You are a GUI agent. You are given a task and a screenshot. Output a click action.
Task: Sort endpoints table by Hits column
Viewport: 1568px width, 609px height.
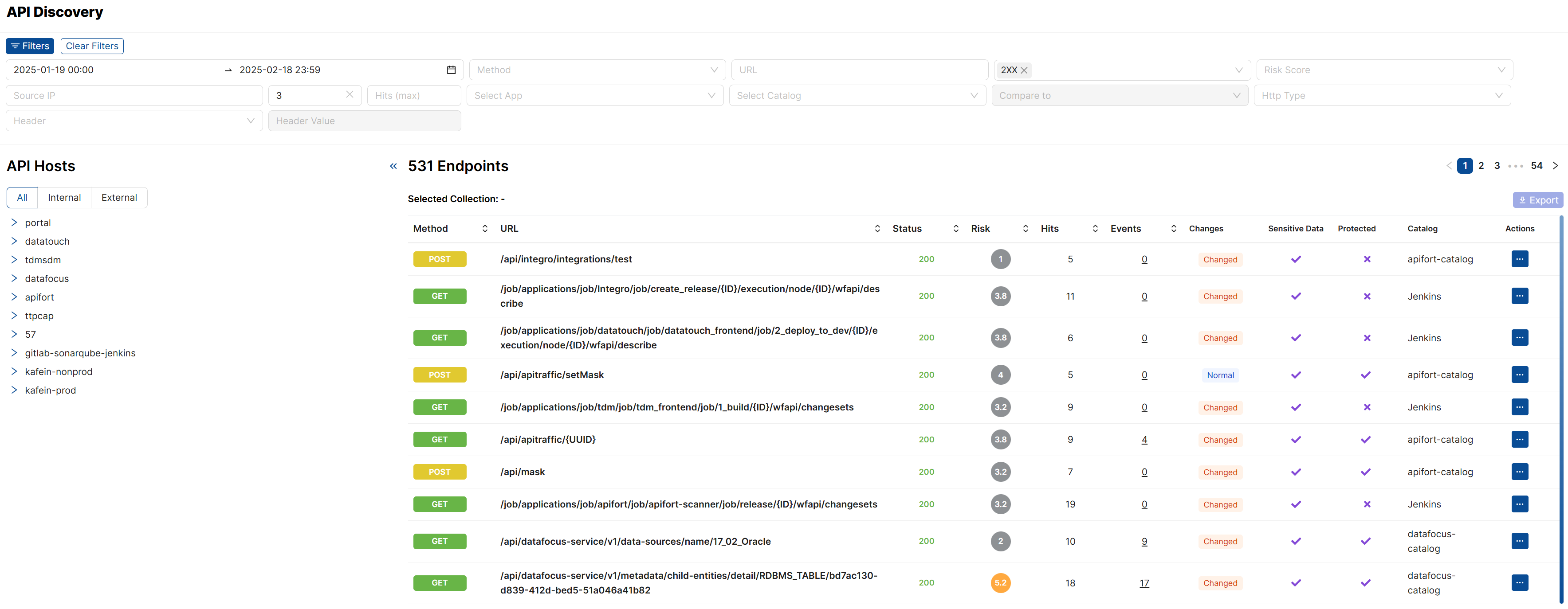click(x=1095, y=229)
